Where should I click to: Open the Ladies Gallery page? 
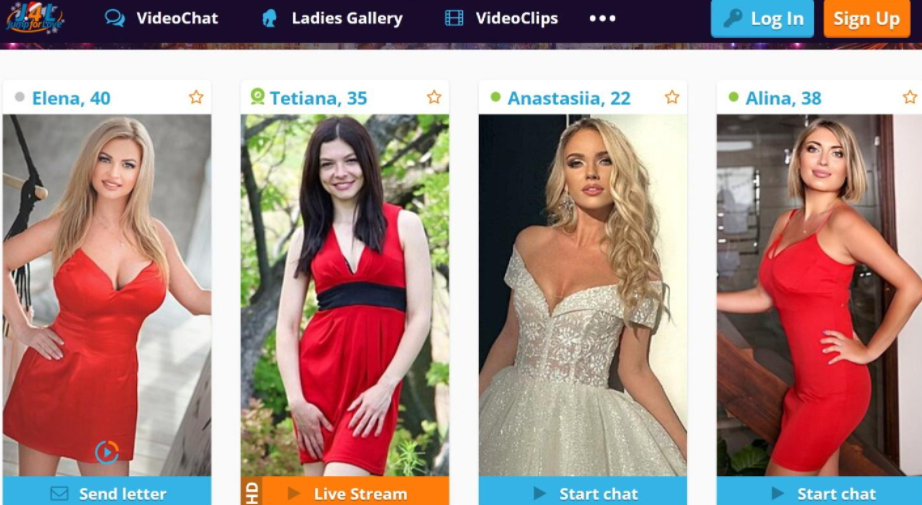click(332, 18)
